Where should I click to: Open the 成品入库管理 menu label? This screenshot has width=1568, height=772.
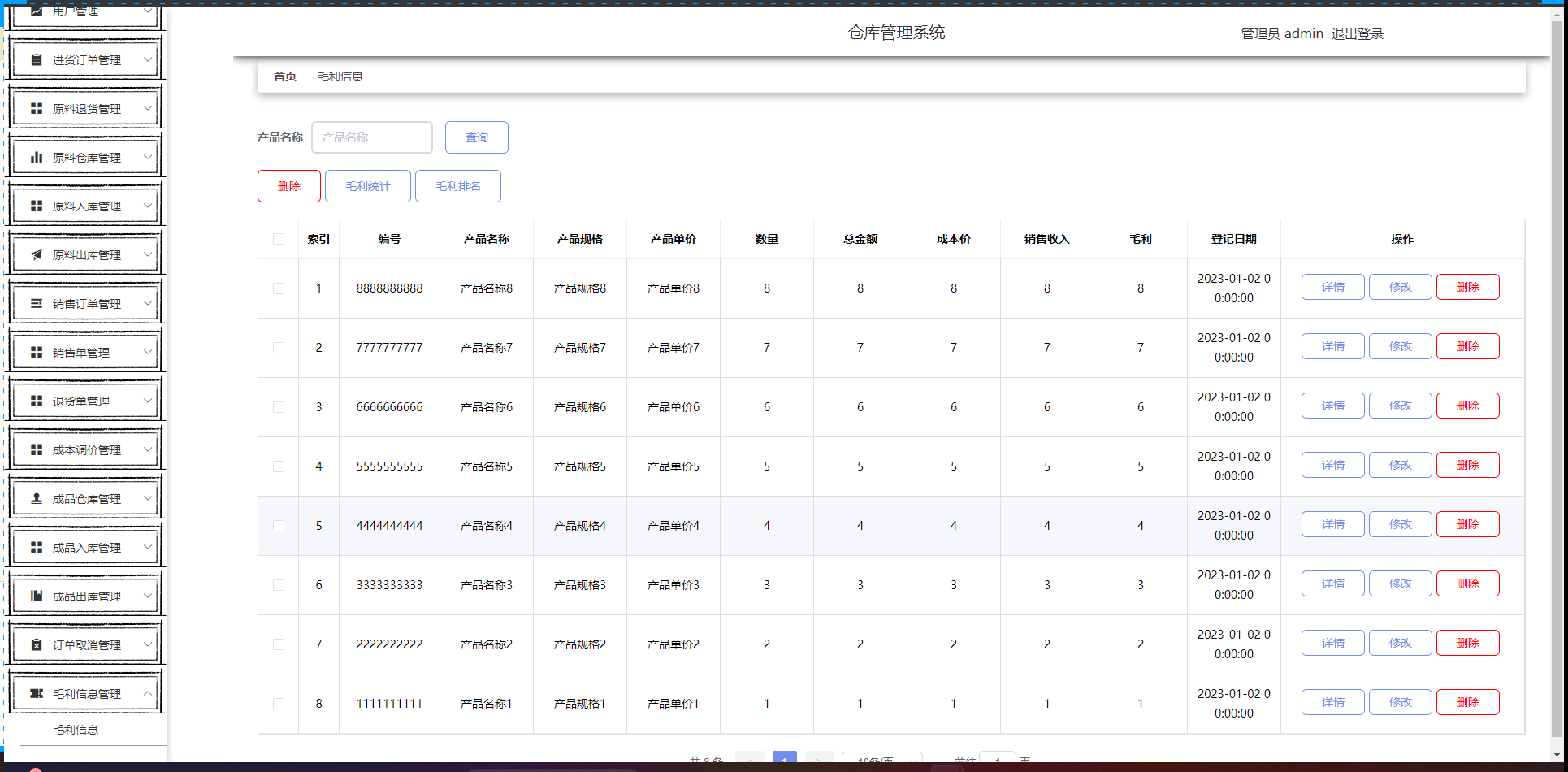(x=87, y=548)
